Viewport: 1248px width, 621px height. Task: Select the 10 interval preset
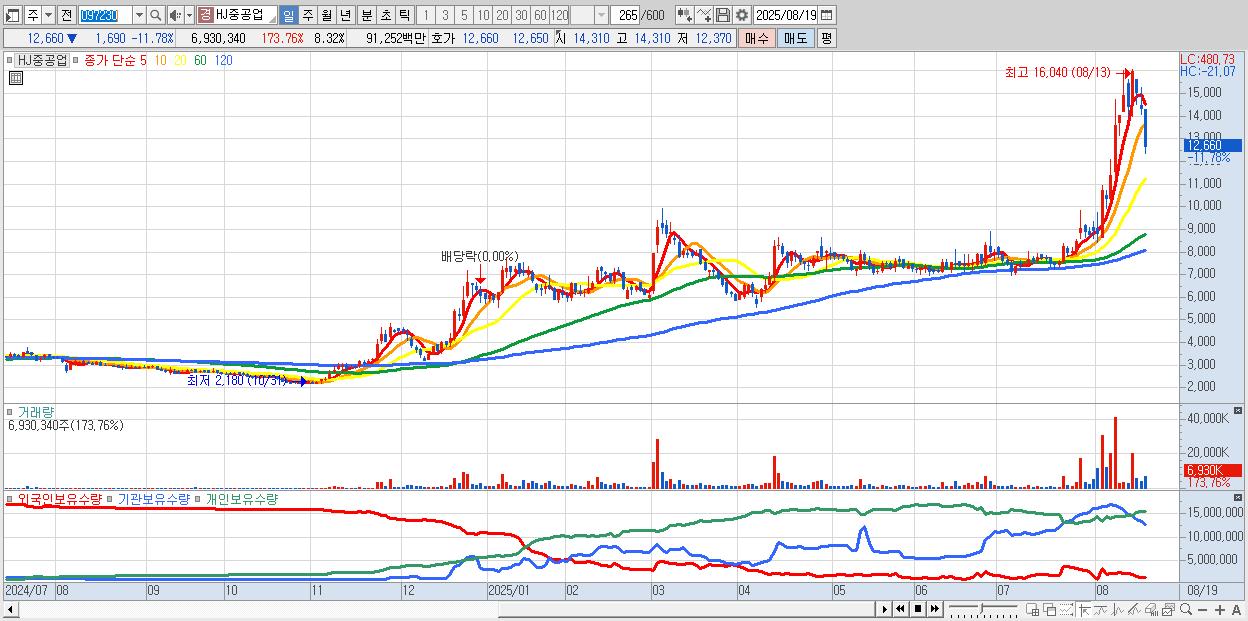click(483, 15)
